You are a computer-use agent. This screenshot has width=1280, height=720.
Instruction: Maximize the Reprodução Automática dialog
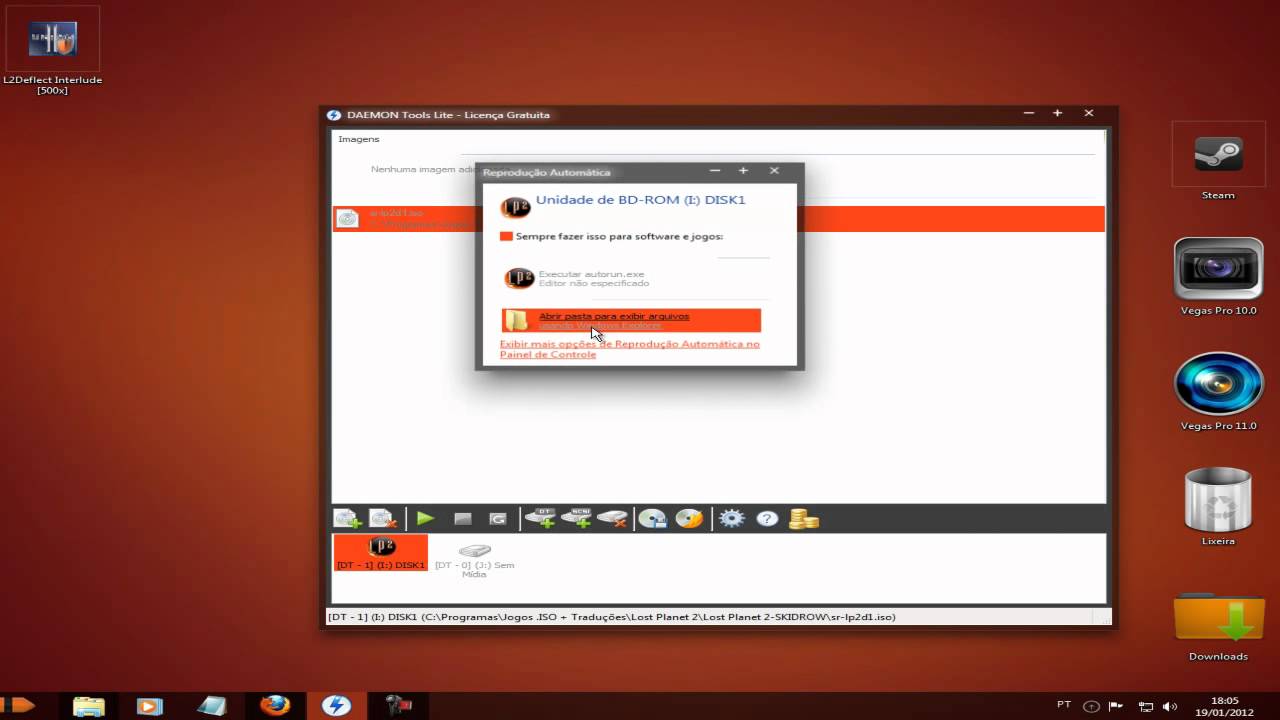[743, 171]
